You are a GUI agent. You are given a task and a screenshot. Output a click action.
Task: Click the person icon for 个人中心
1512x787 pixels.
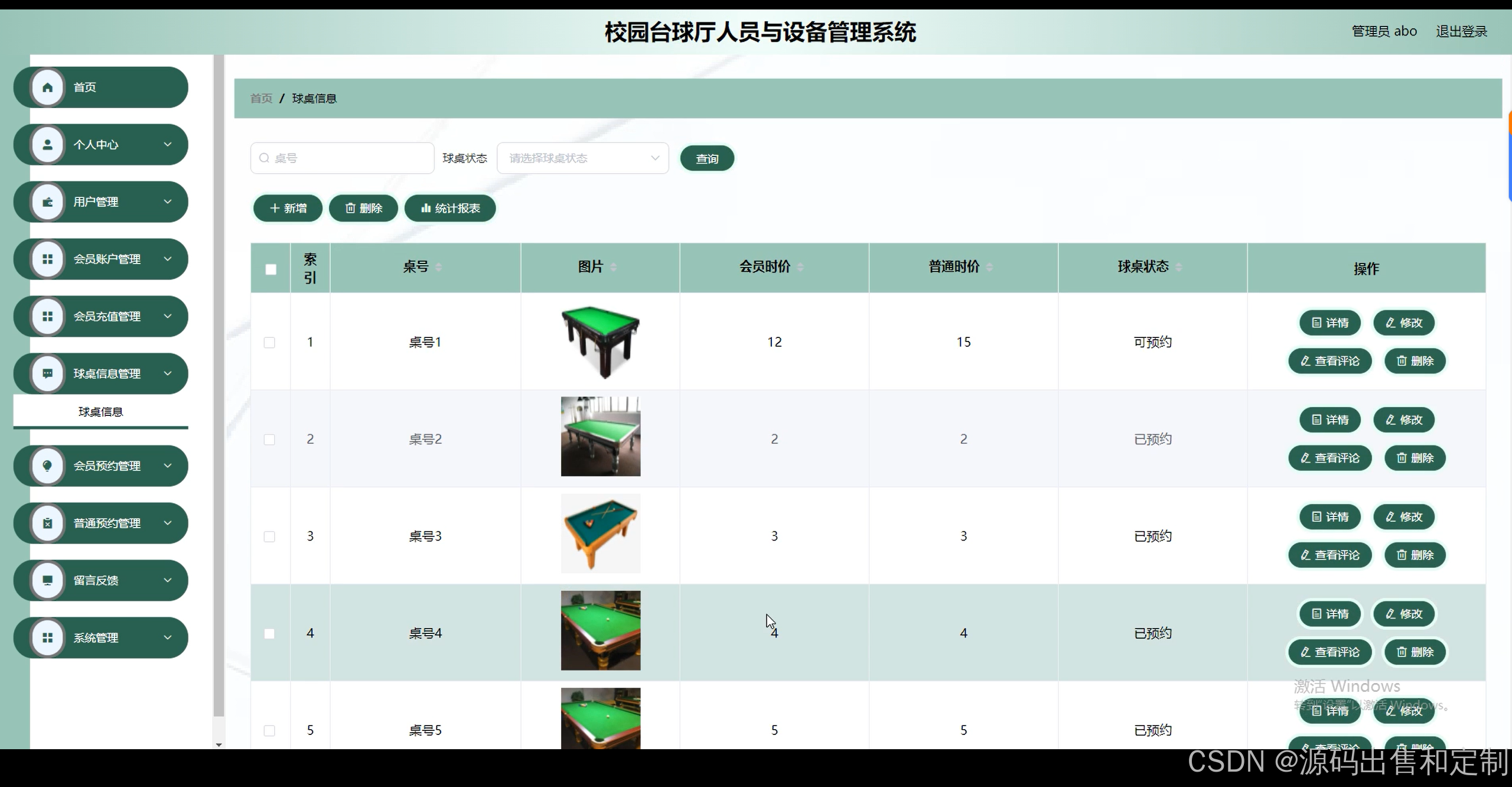pyautogui.click(x=48, y=145)
